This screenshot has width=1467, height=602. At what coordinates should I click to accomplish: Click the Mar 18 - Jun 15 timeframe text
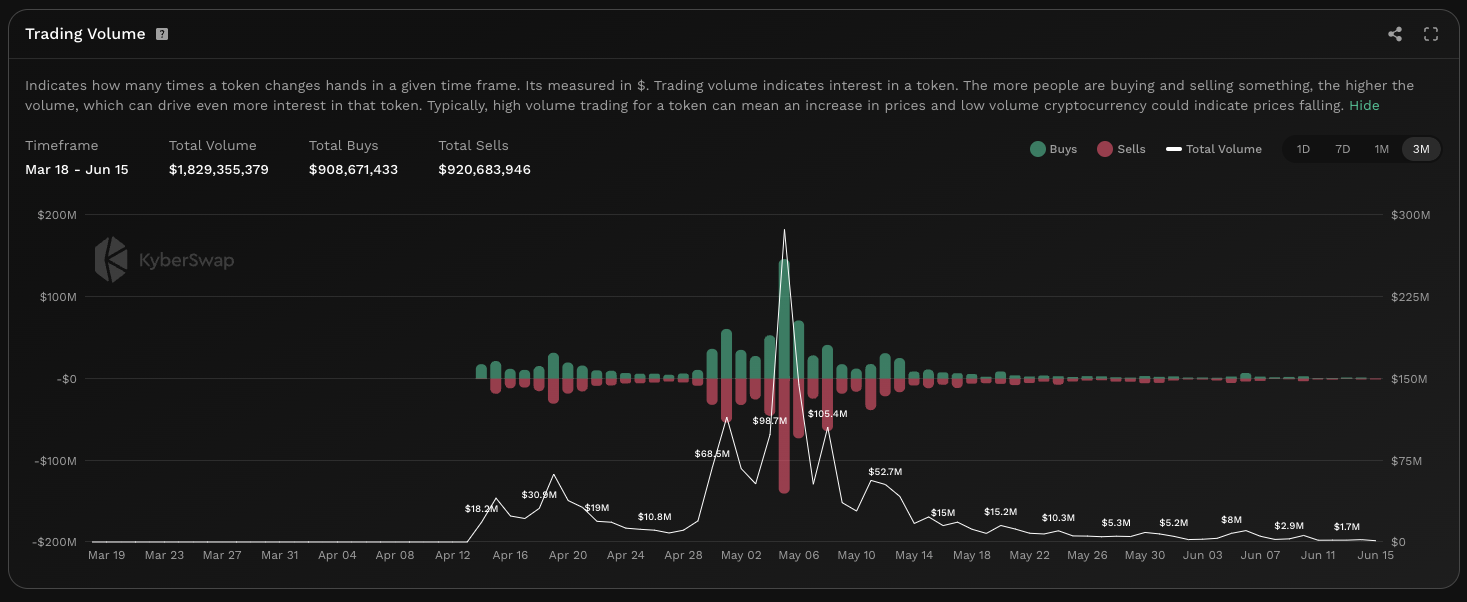tap(77, 169)
